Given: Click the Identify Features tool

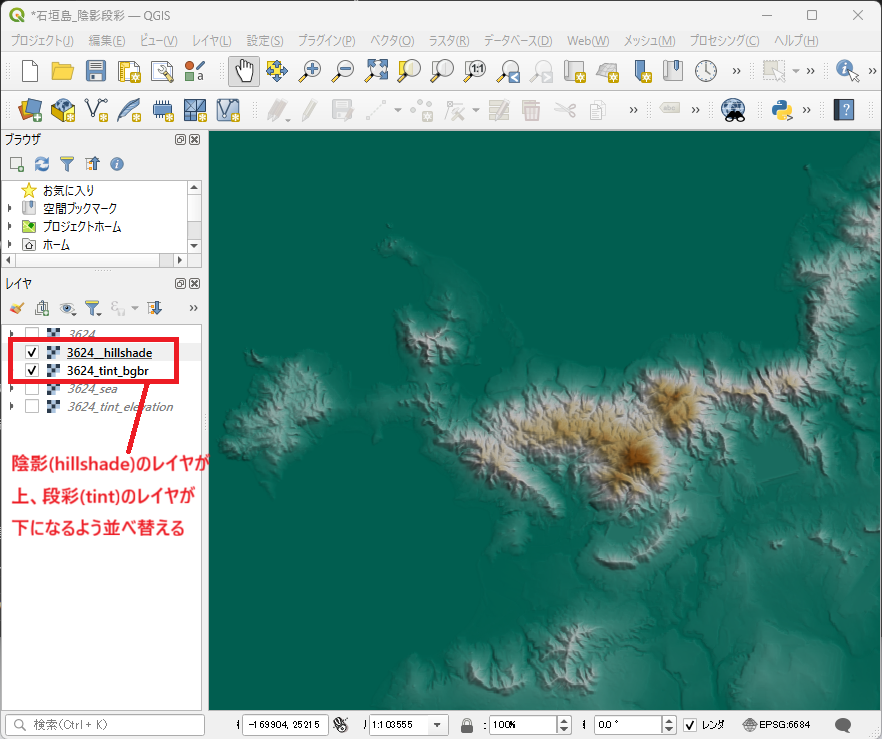Looking at the screenshot, I should (847, 71).
